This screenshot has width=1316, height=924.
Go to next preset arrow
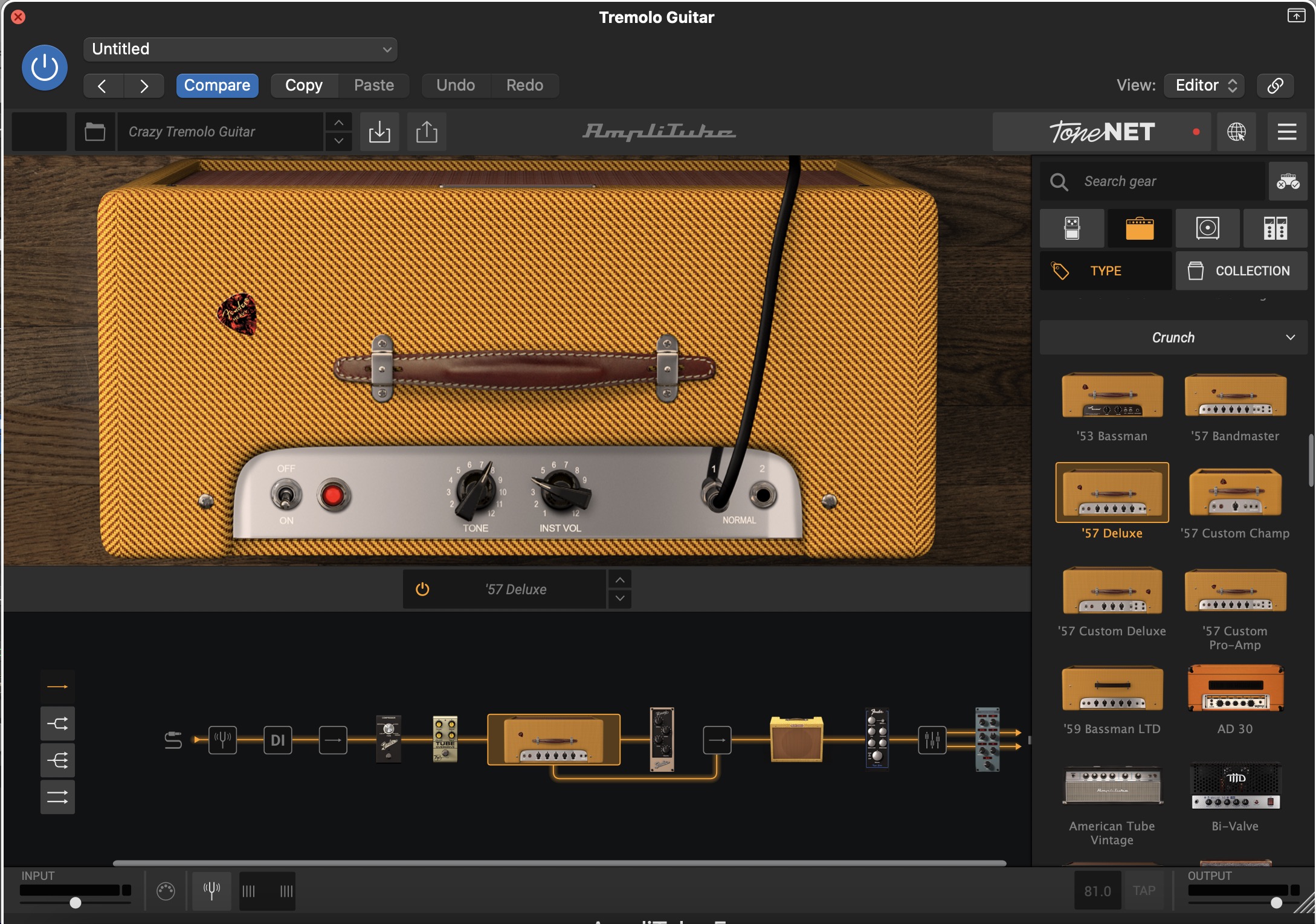(144, 86)
